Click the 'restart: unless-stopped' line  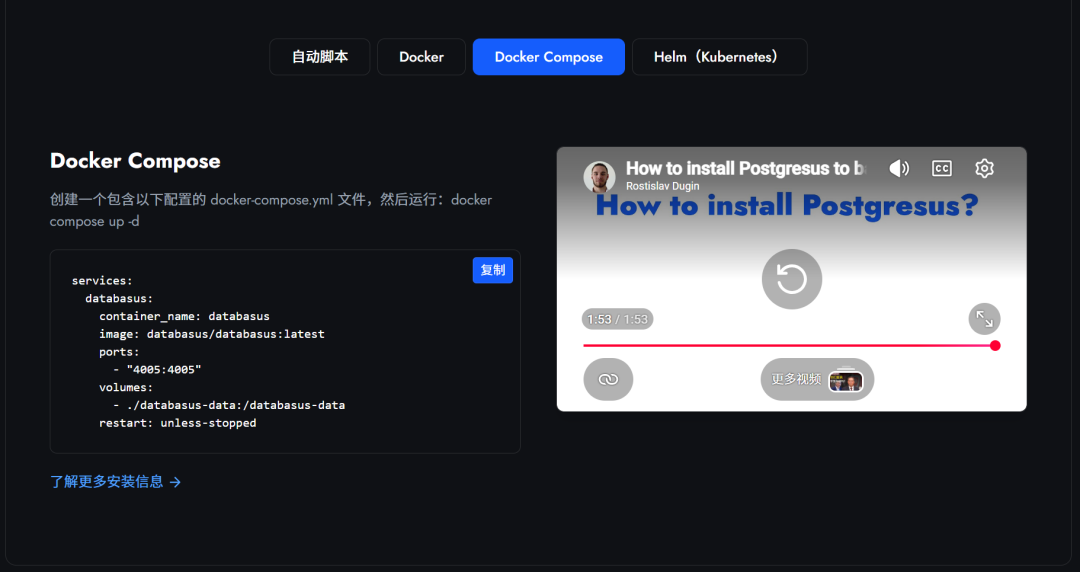tap(178, 422)
